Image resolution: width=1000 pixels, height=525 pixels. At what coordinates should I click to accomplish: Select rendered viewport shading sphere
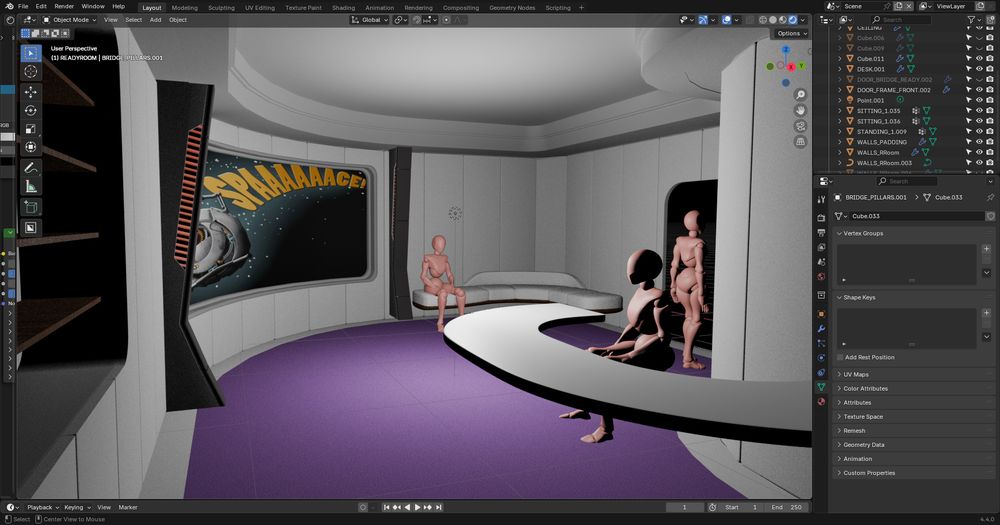[792, 20]
